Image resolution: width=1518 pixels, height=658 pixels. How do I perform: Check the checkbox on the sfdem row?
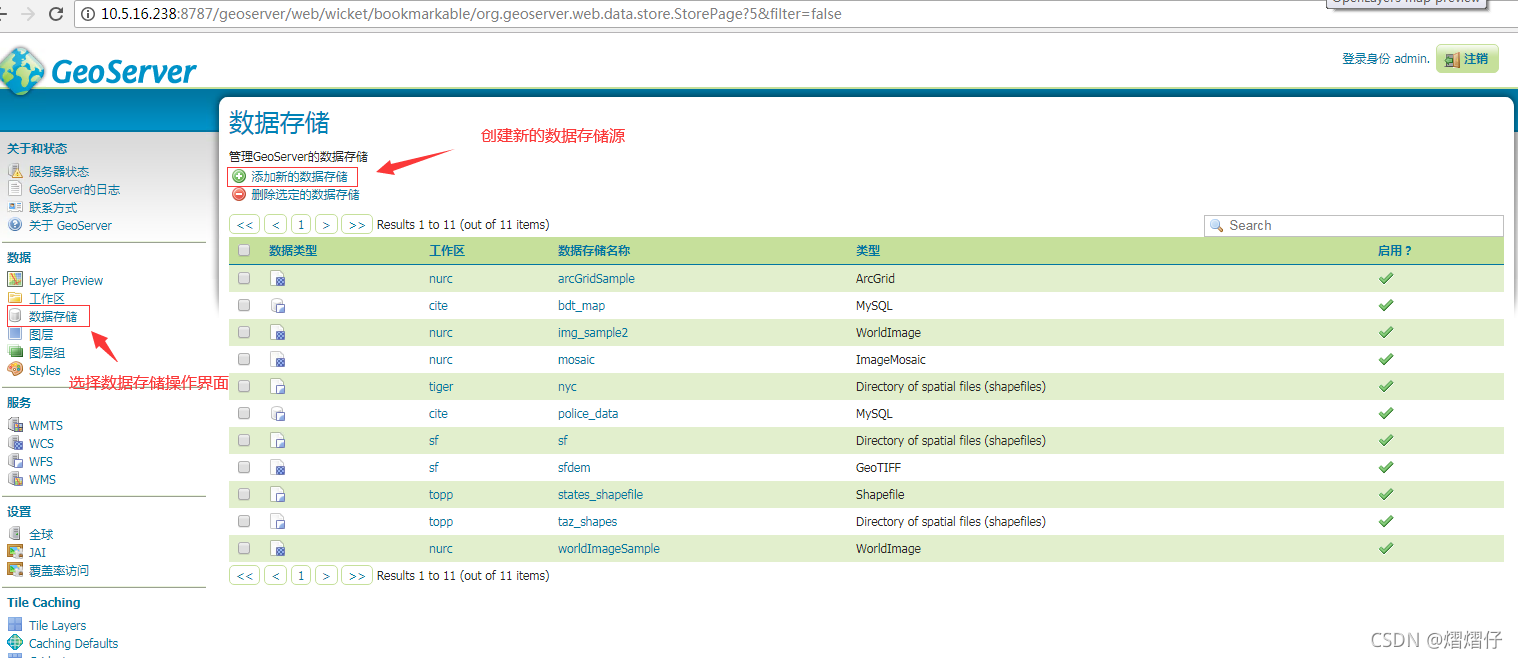pyautogui.click(x=243, y=467)
